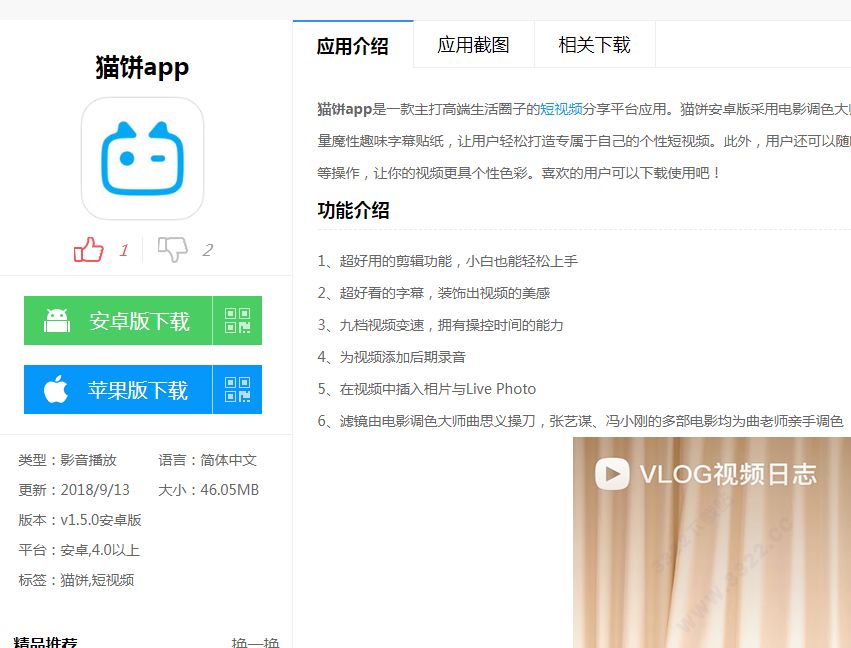Click the play icon beside VLOG视频日志

tap(612, 474)
